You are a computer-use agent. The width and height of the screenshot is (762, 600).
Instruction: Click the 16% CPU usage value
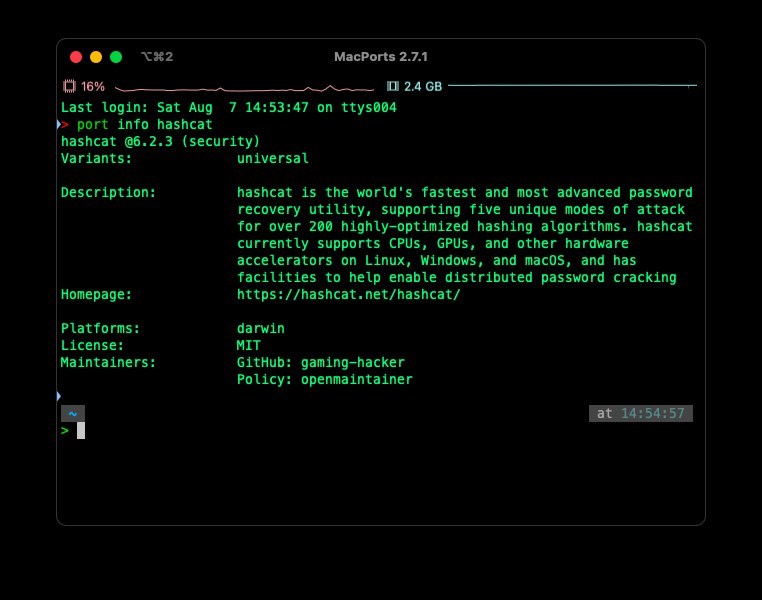93,86
